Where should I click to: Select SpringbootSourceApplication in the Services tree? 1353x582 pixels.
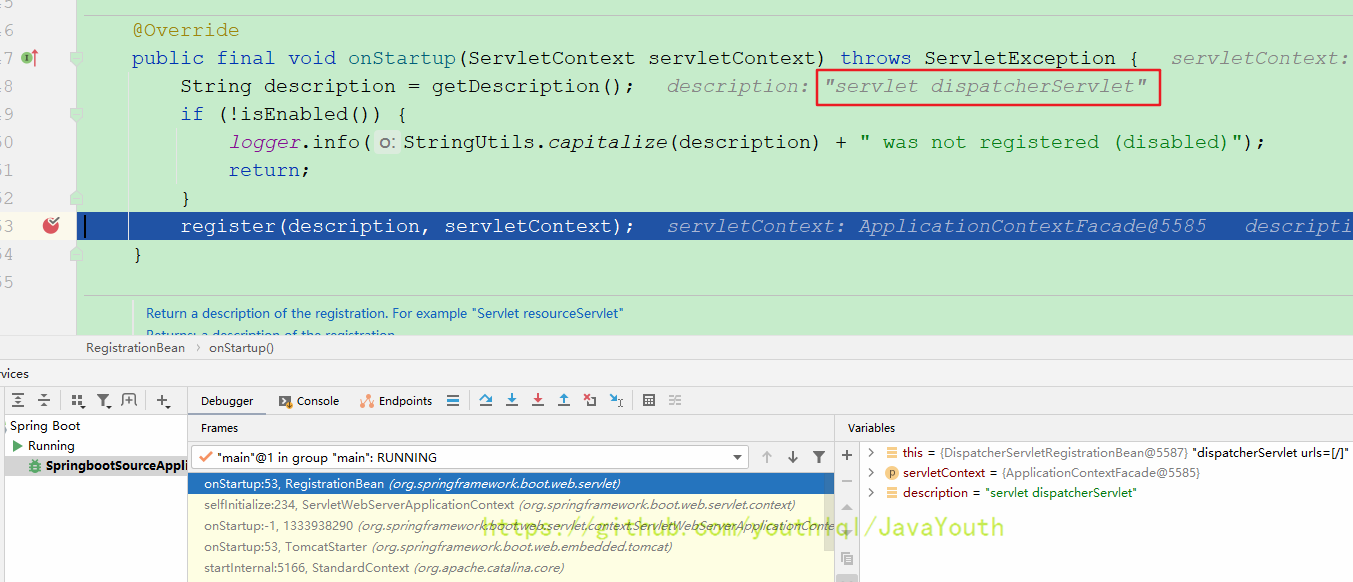(110, 466)
